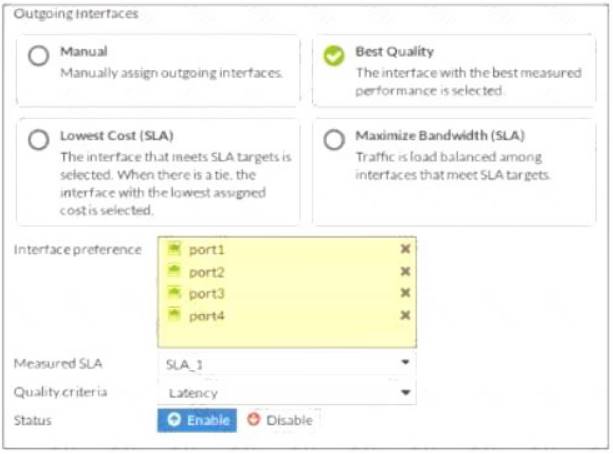Viewport: 613px width, 454px height.
Task: Set Status to Disable
Action: 280,420
